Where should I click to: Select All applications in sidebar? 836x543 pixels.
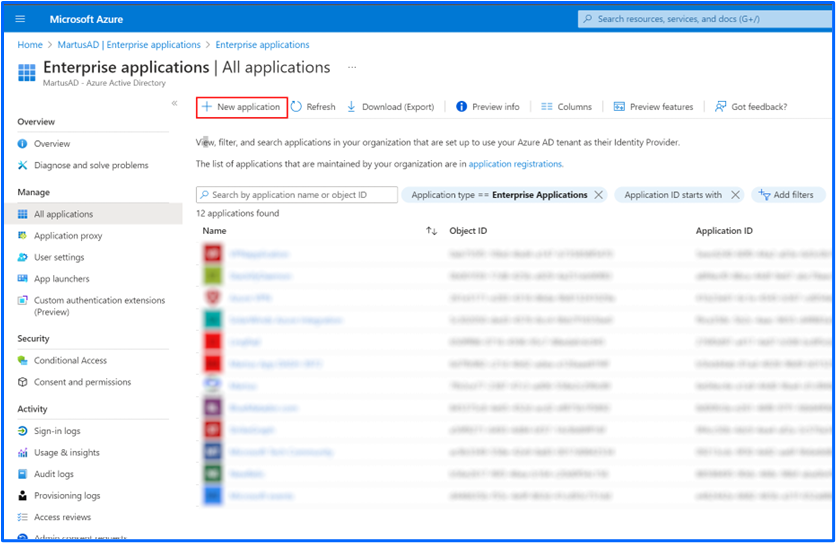(x=93, y=214)
